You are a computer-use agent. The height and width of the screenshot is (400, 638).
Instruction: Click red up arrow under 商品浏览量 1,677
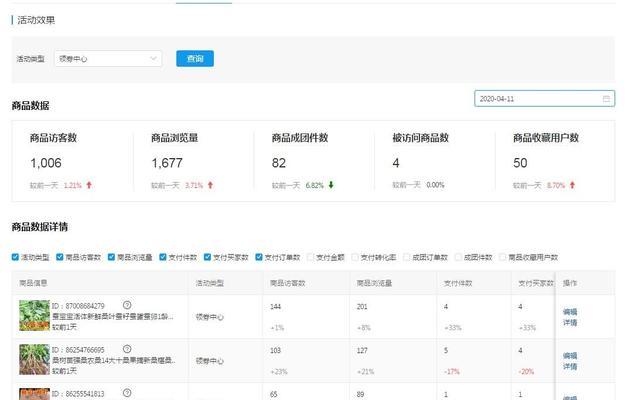[x=210, y=185]
